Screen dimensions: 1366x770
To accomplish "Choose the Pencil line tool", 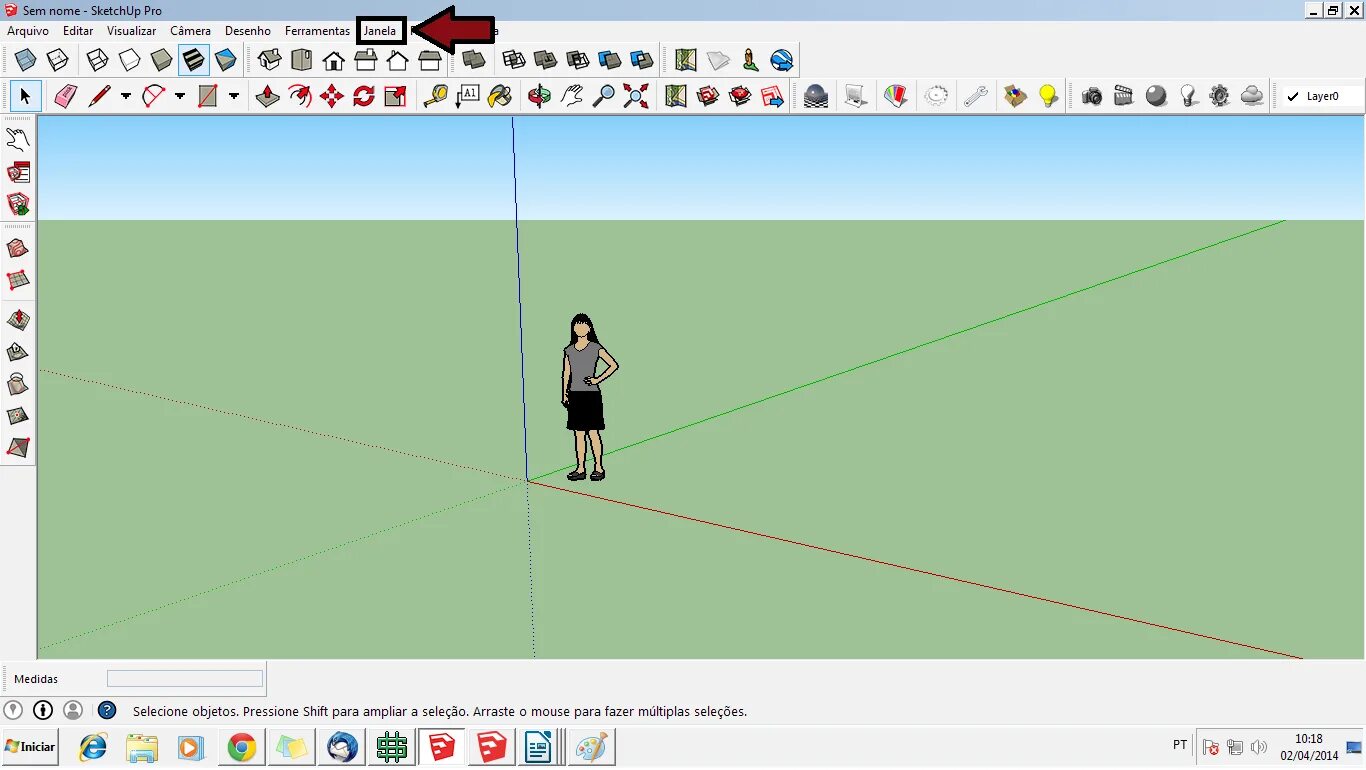I will (x=99, y=96).
